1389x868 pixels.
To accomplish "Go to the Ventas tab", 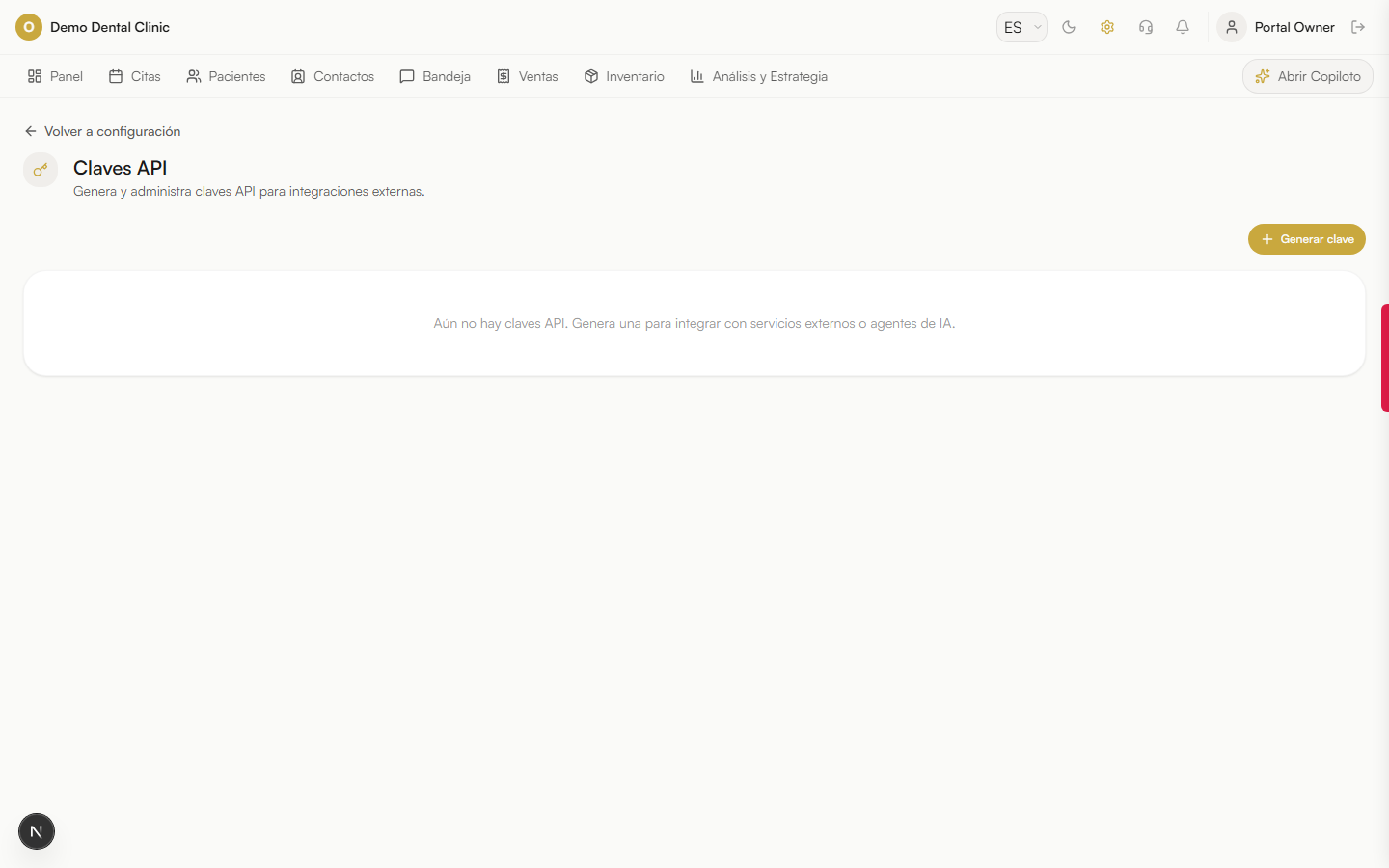I will (528, 76).
